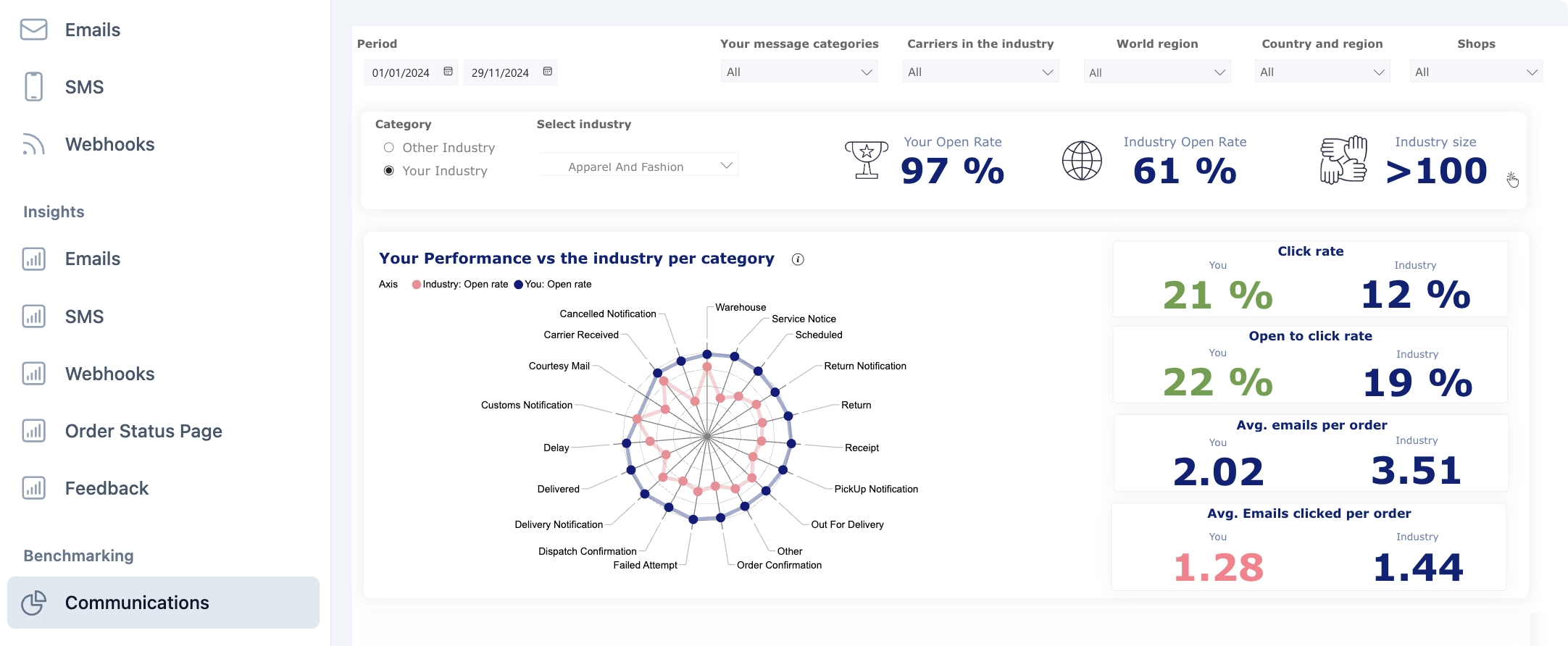
Task: Toggle the Industry: Open rate legend item
Action: point(460,285)
